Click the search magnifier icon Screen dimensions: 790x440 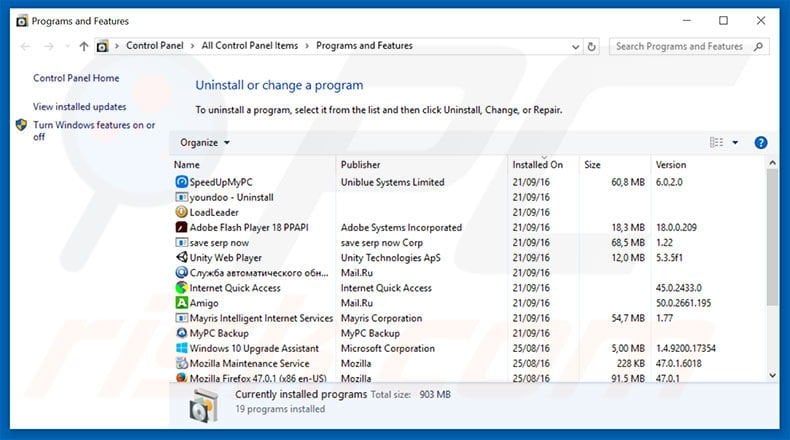point(758,46)
